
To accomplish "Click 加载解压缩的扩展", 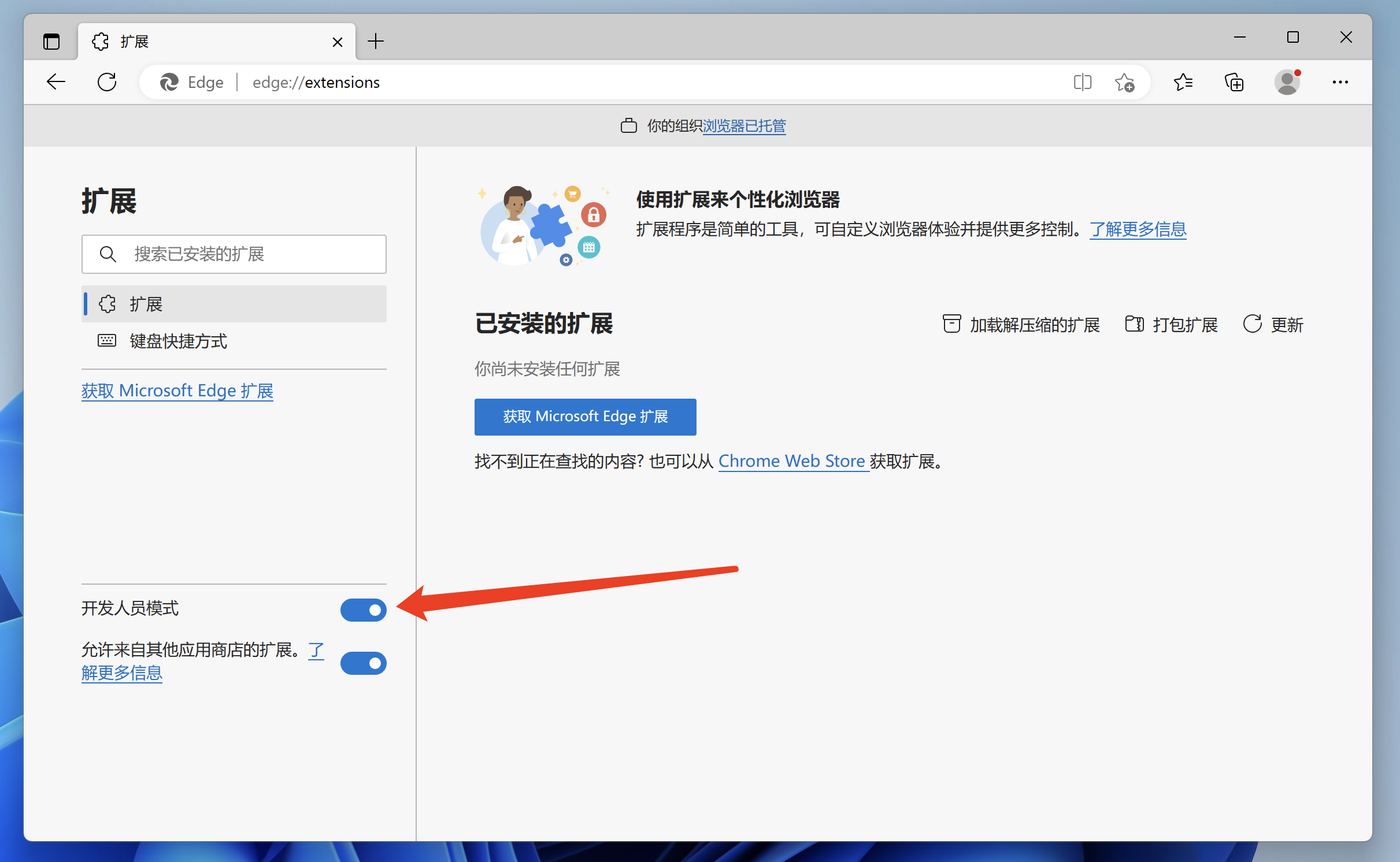I will [1021, 325].
